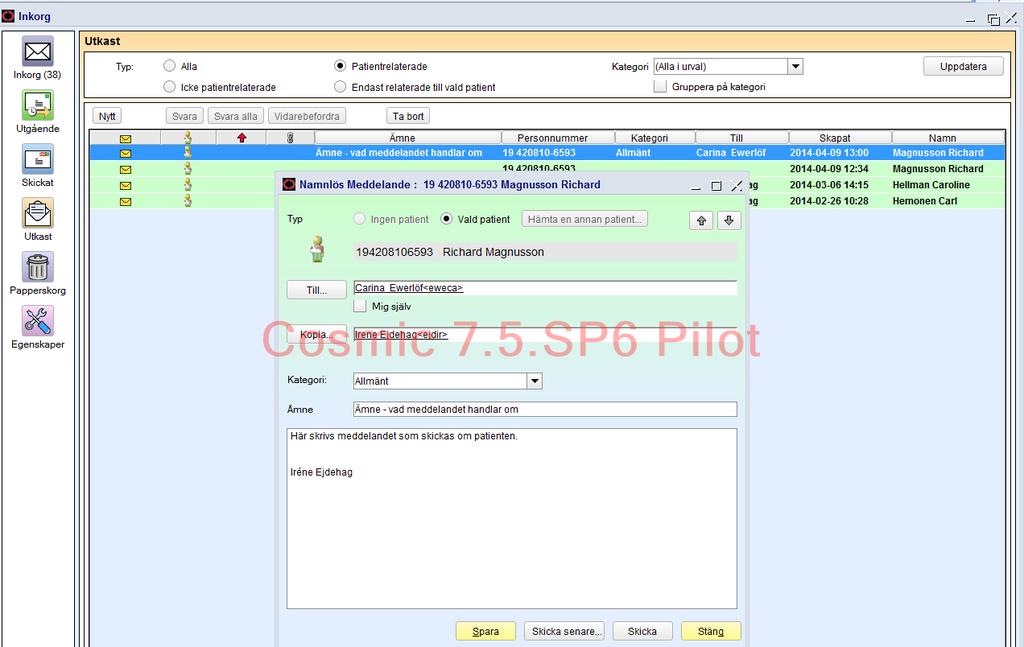
Task: Open copy recipient picker with Kopia button
Action: (317, 335)
